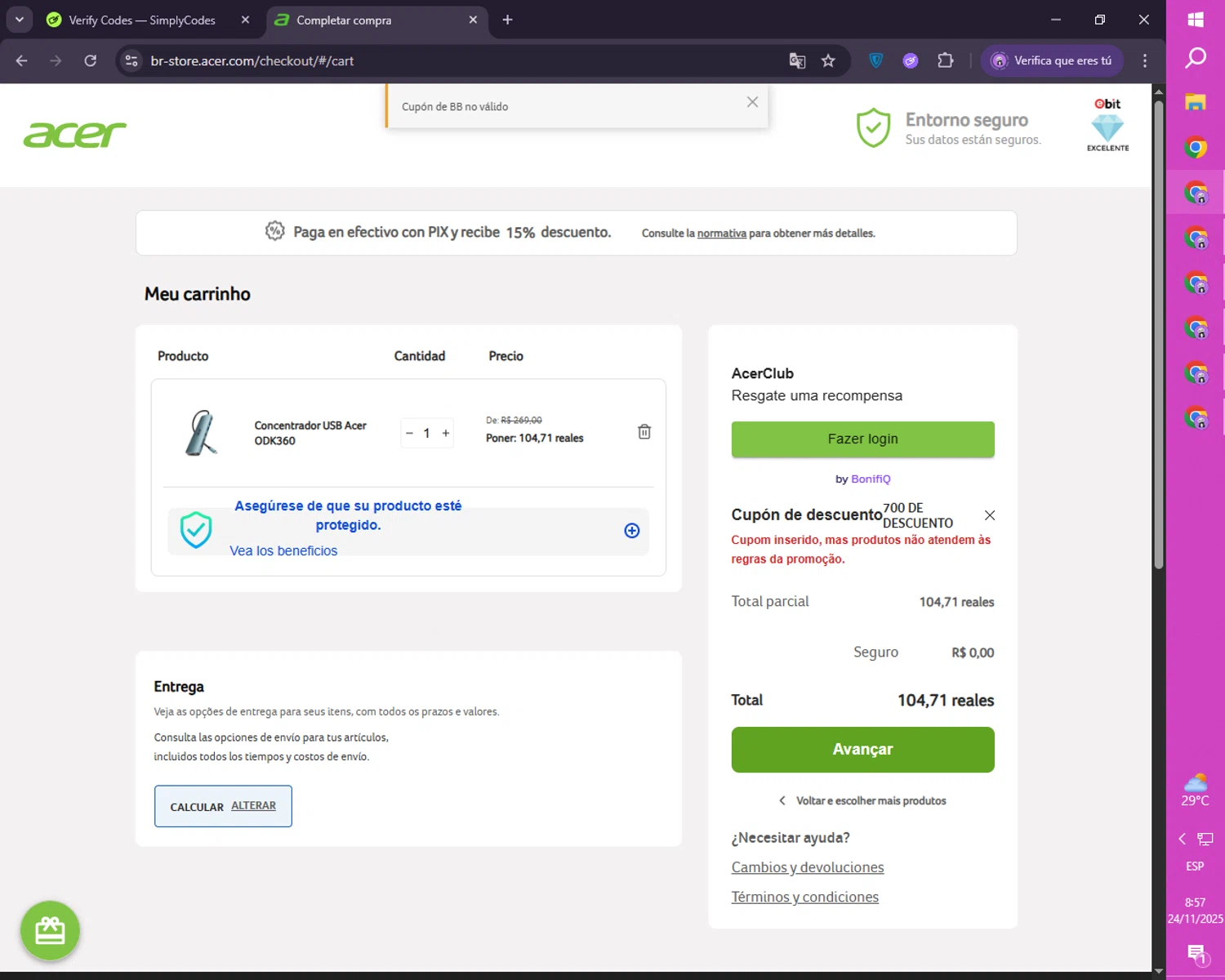Open 'Cambios y devoluciones' link
The height and width of the screenshot is (980, 1225).
point(808,867)
